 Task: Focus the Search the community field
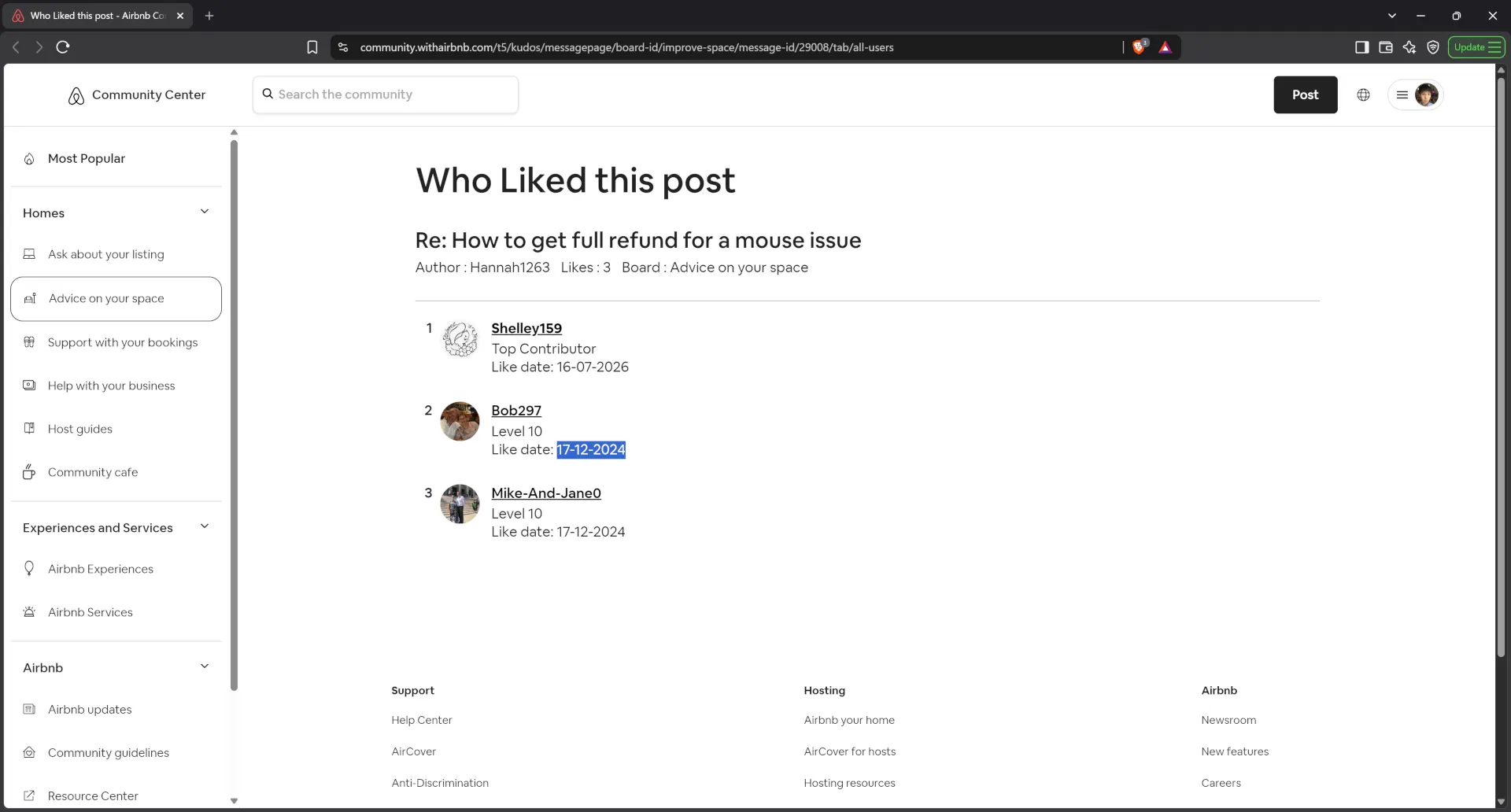point(386,94)
